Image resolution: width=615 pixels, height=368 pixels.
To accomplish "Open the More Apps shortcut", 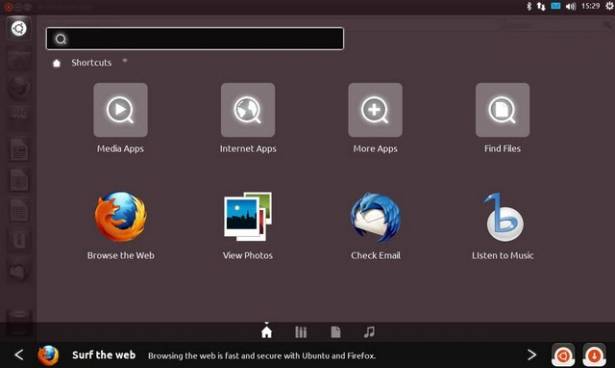I will 375,118.
